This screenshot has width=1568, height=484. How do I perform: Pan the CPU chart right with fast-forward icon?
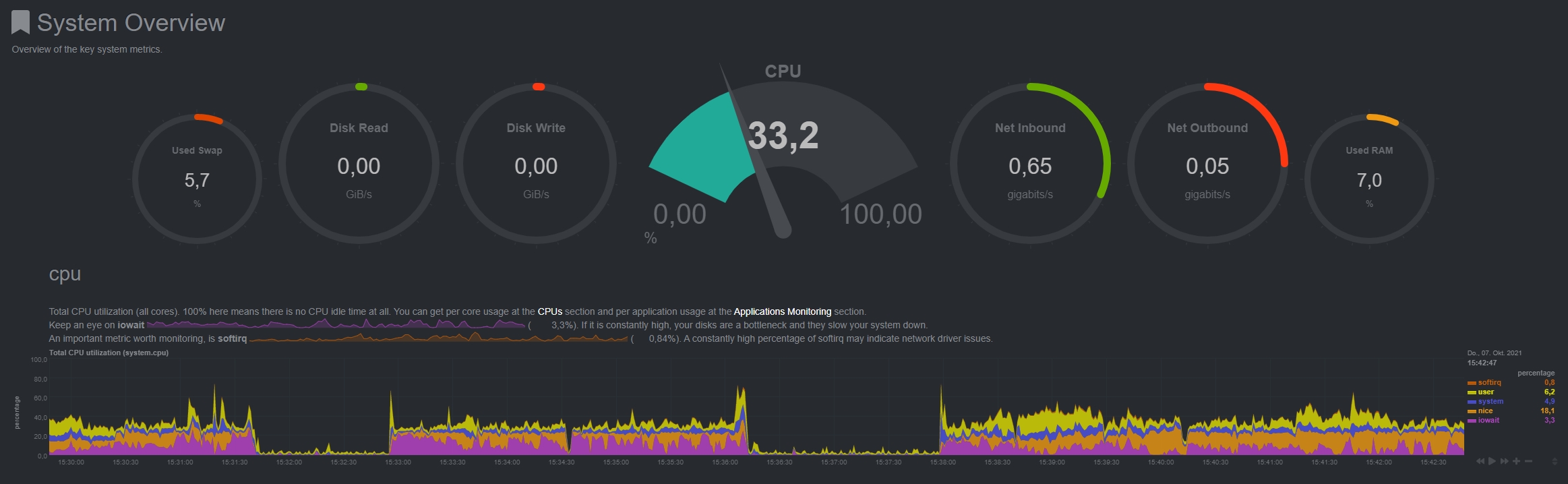tap(1504, 461)
